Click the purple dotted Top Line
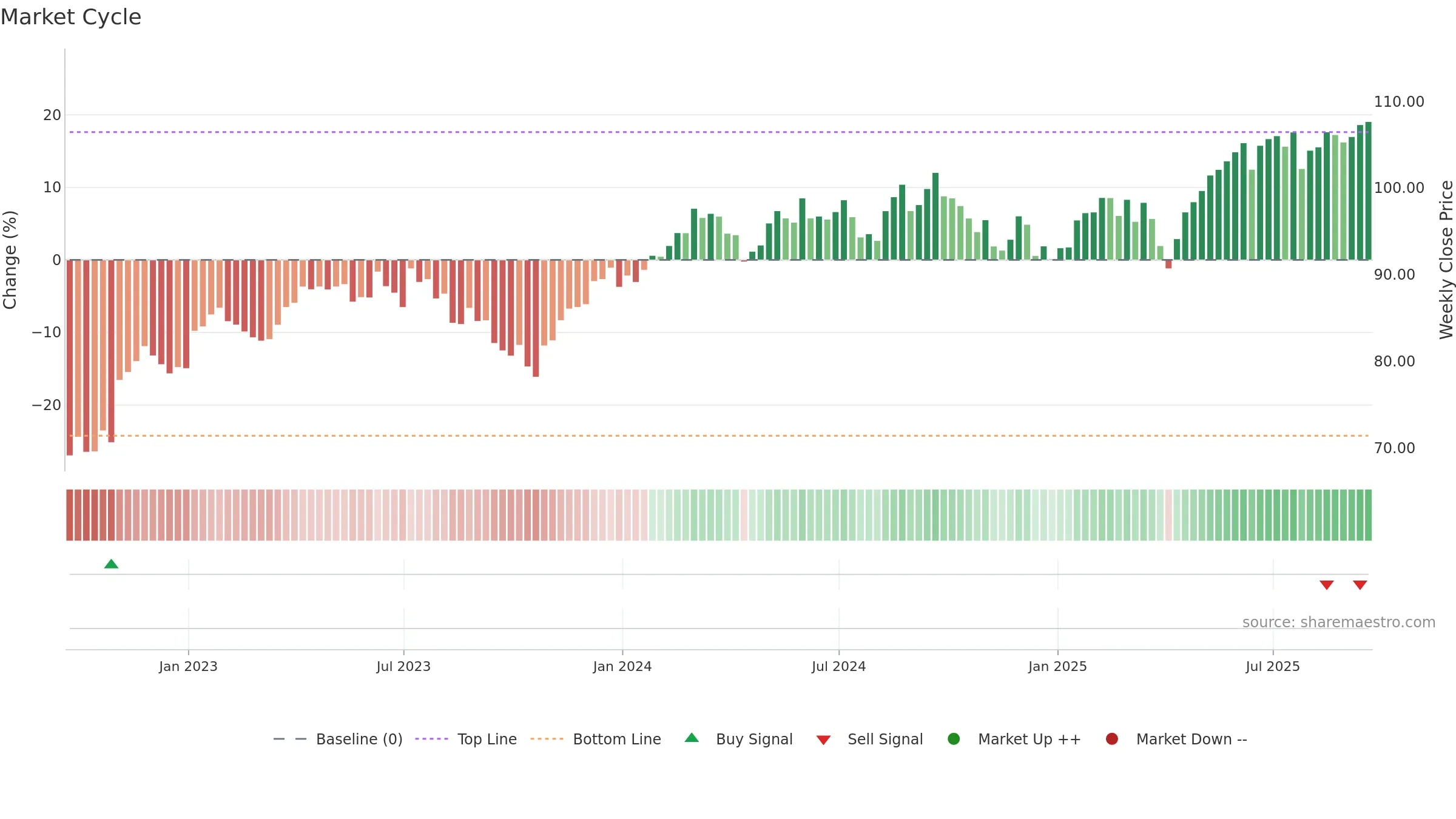 719,132
